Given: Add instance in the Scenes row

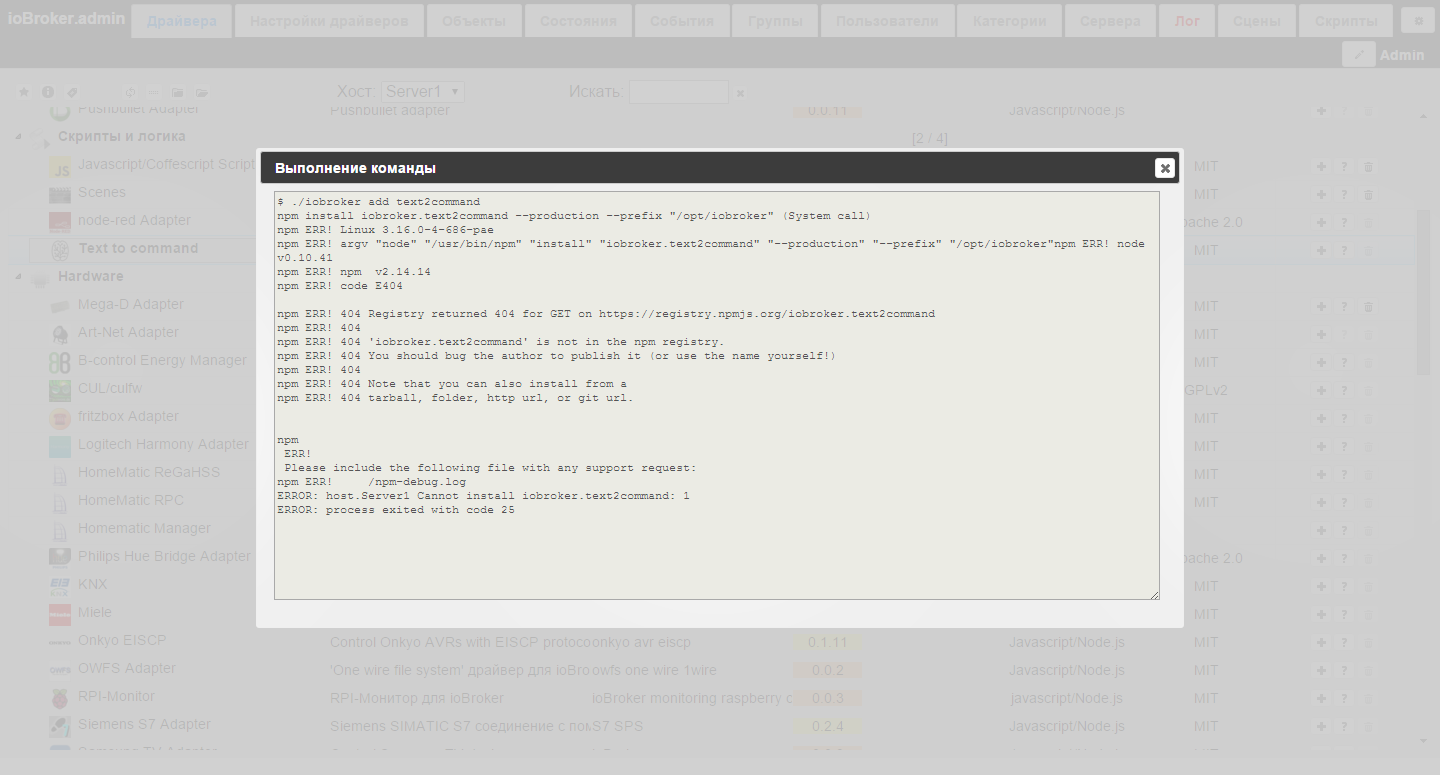Looking at the screenshot, I should (x=1321, y=194).
